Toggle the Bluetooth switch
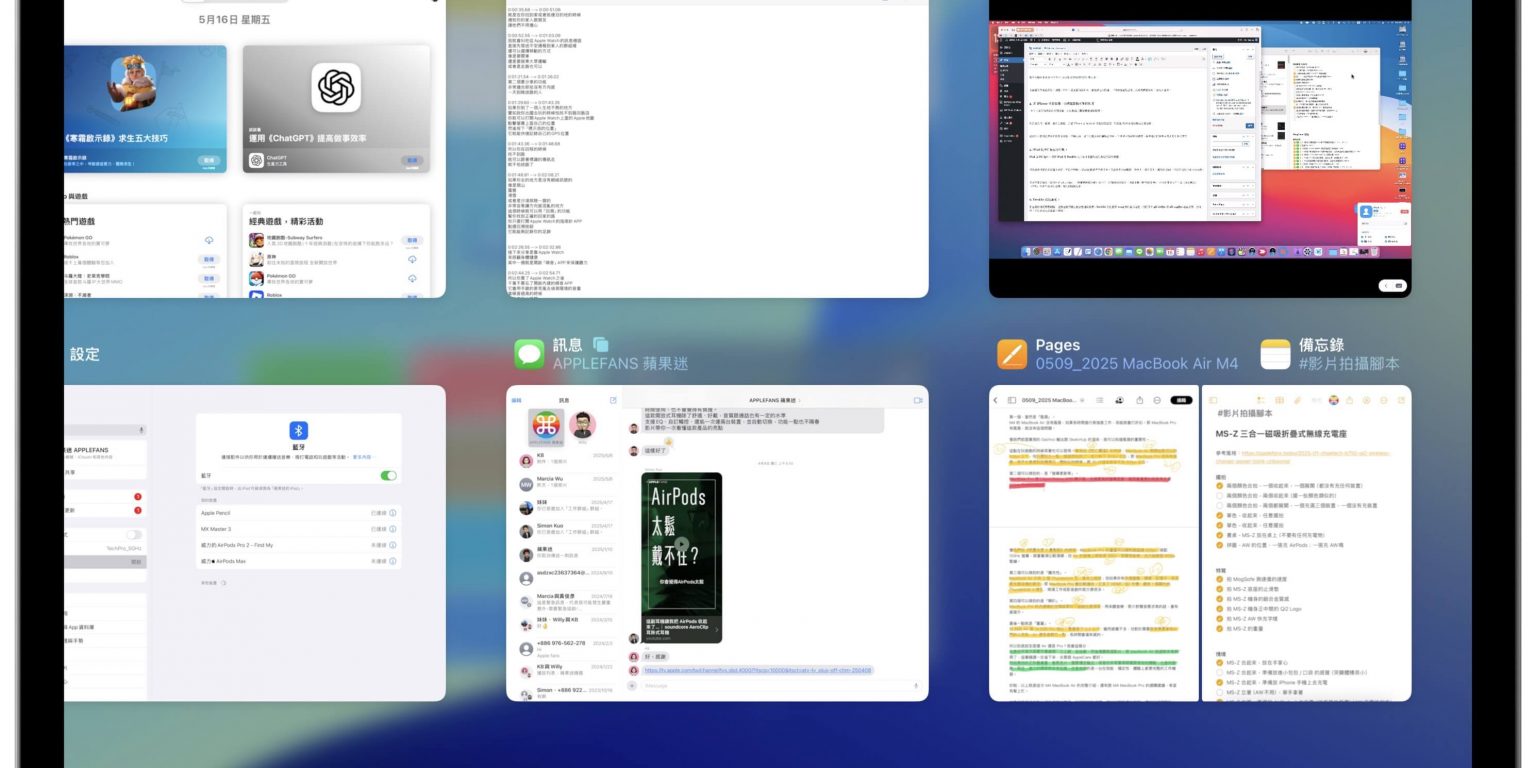1536x768 pixels. [389, 475]
